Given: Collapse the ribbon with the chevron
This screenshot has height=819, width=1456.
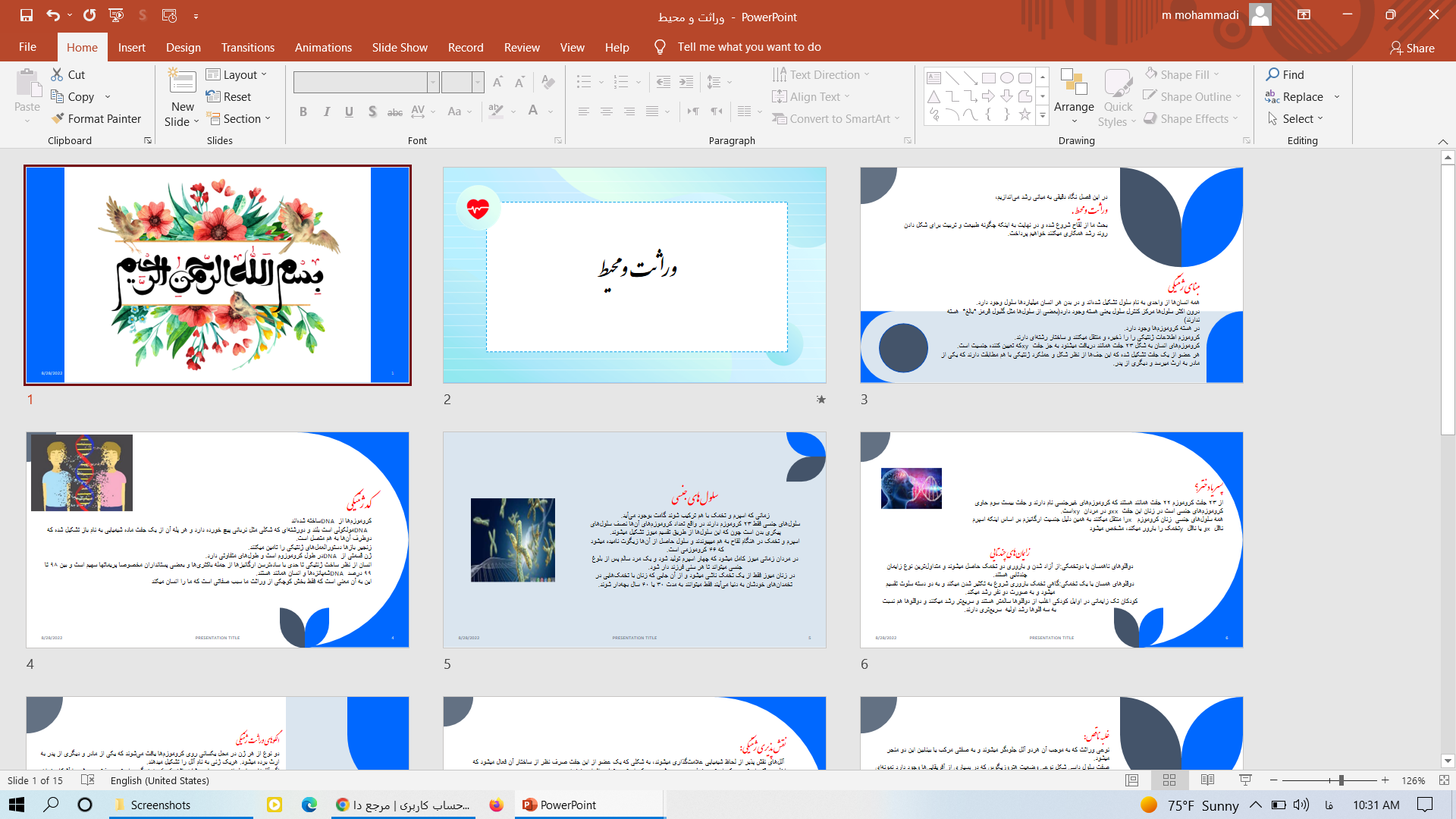Looking at the screenshot, I should coord(1442,141).
